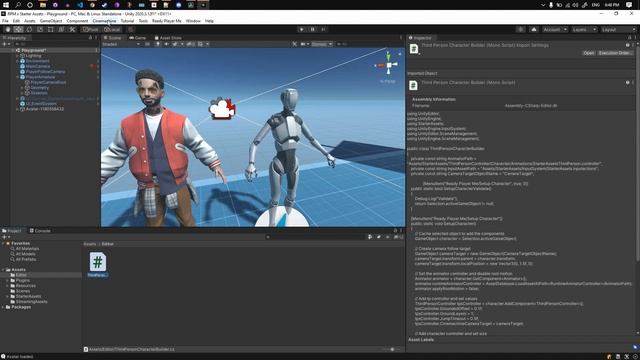This screenshot has width=640, height=360.
Task: Open the Account dropdown
Action: click(555, 29)
